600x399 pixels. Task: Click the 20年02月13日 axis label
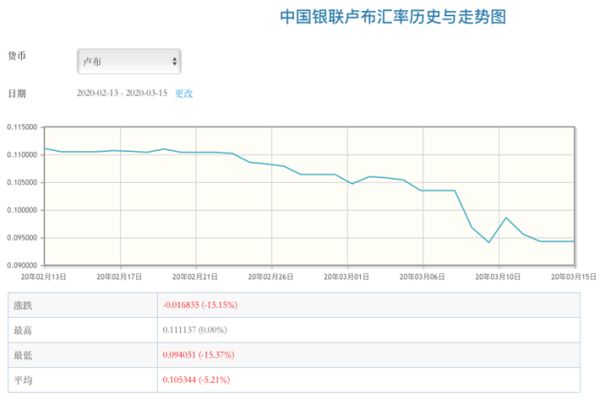point(43,277)
